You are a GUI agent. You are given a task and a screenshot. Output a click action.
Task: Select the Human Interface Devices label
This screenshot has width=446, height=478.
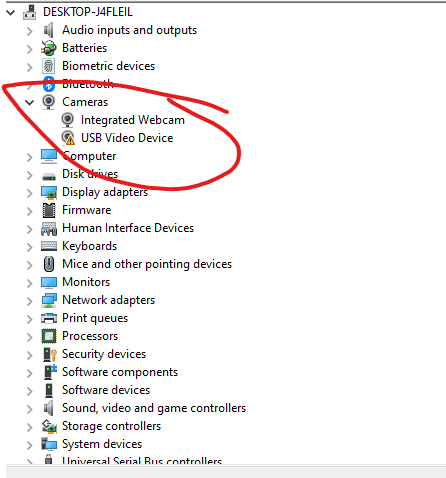[128, 228]
